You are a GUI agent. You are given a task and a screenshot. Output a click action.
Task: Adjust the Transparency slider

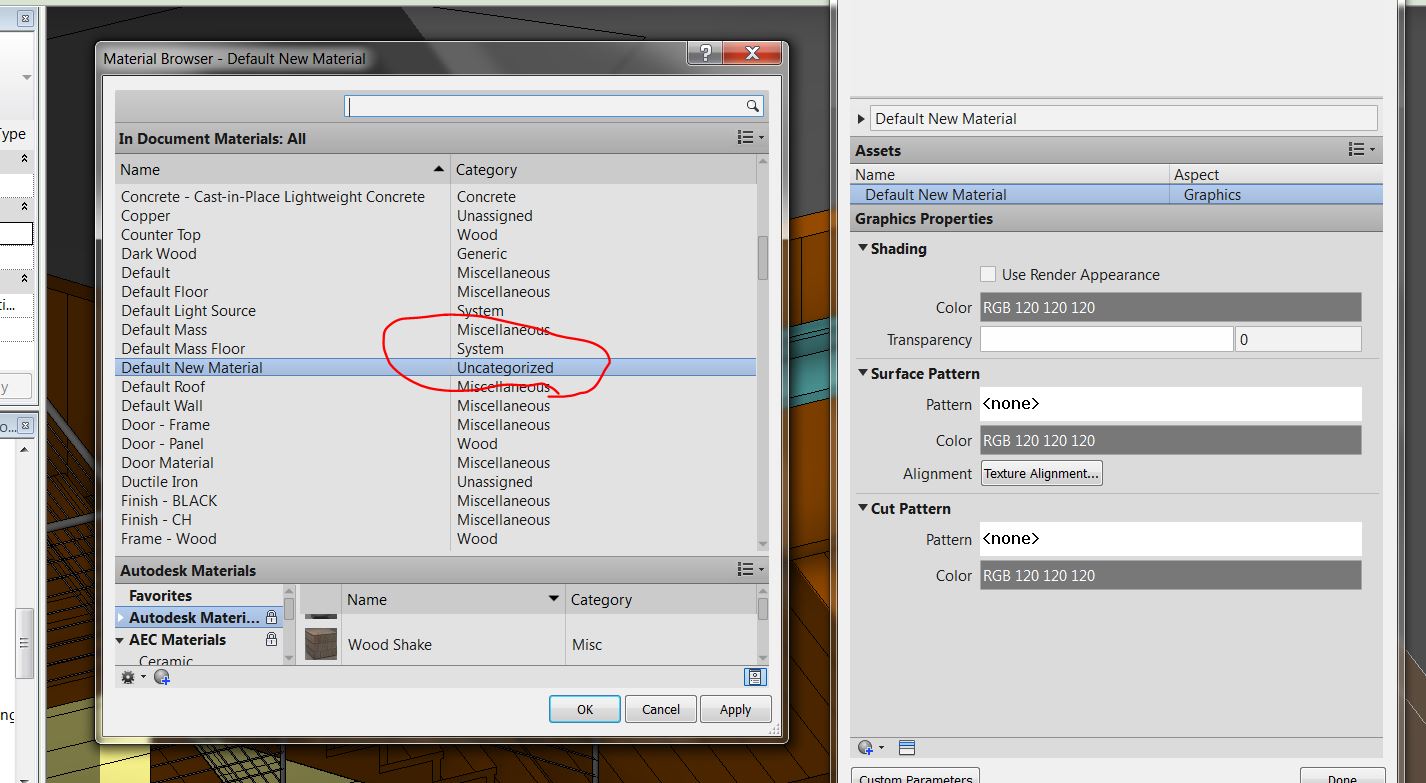[x=1106, y=339]
